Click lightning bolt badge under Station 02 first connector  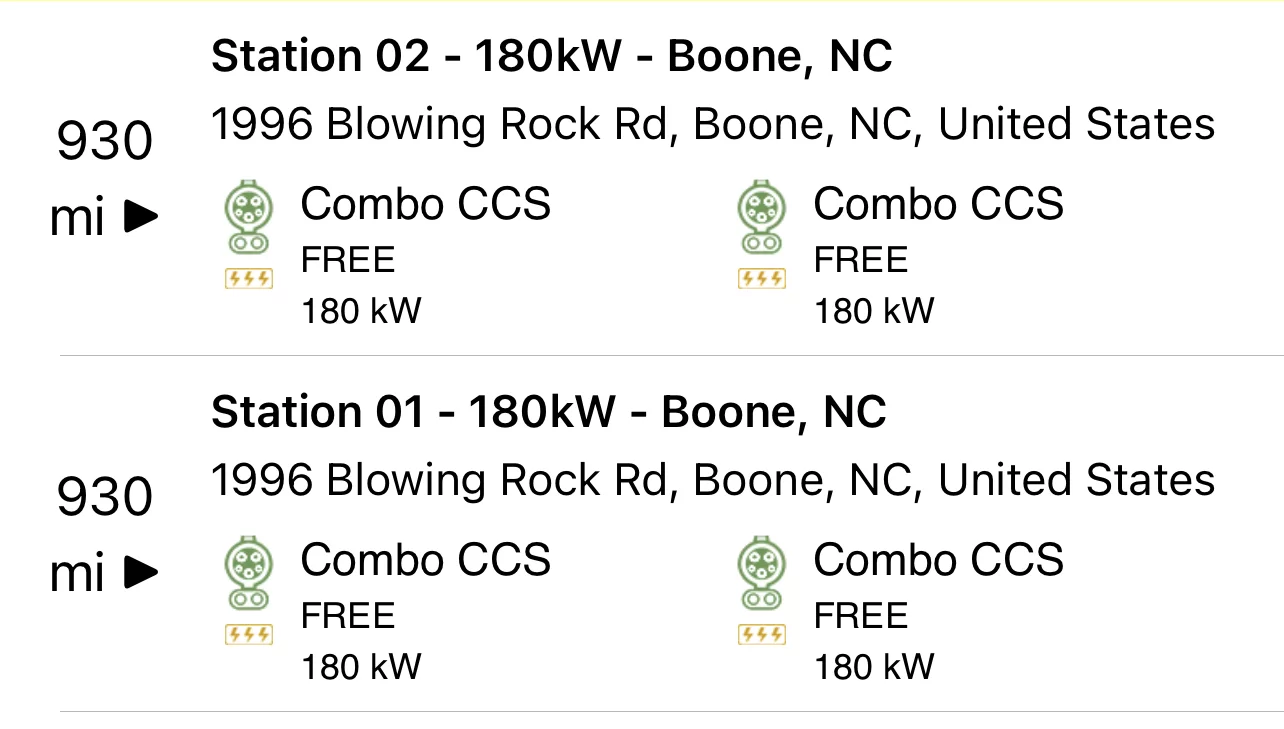pos(249,279)
